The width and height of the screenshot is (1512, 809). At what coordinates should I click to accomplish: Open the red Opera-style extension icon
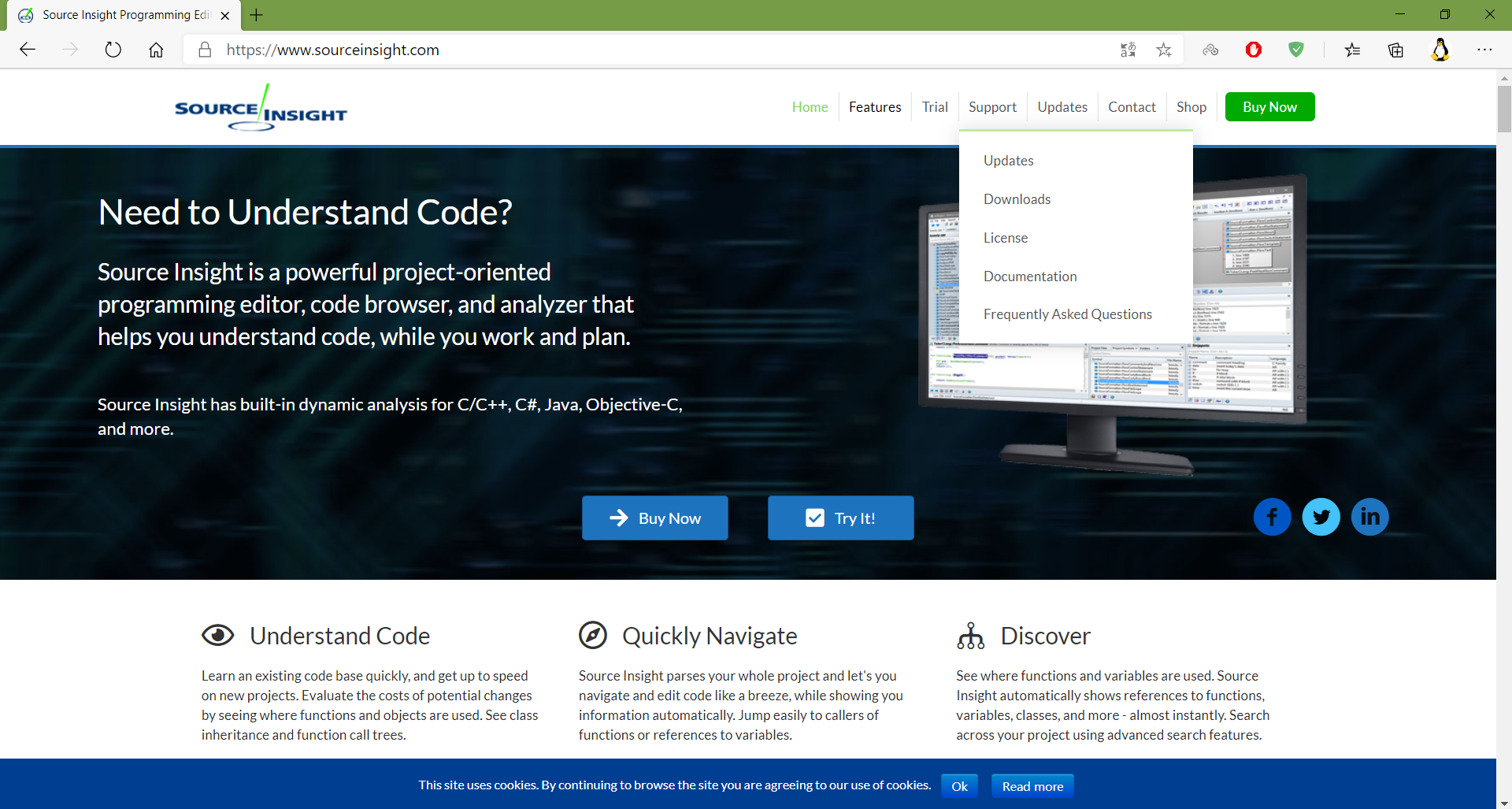tap(1254, 50)
